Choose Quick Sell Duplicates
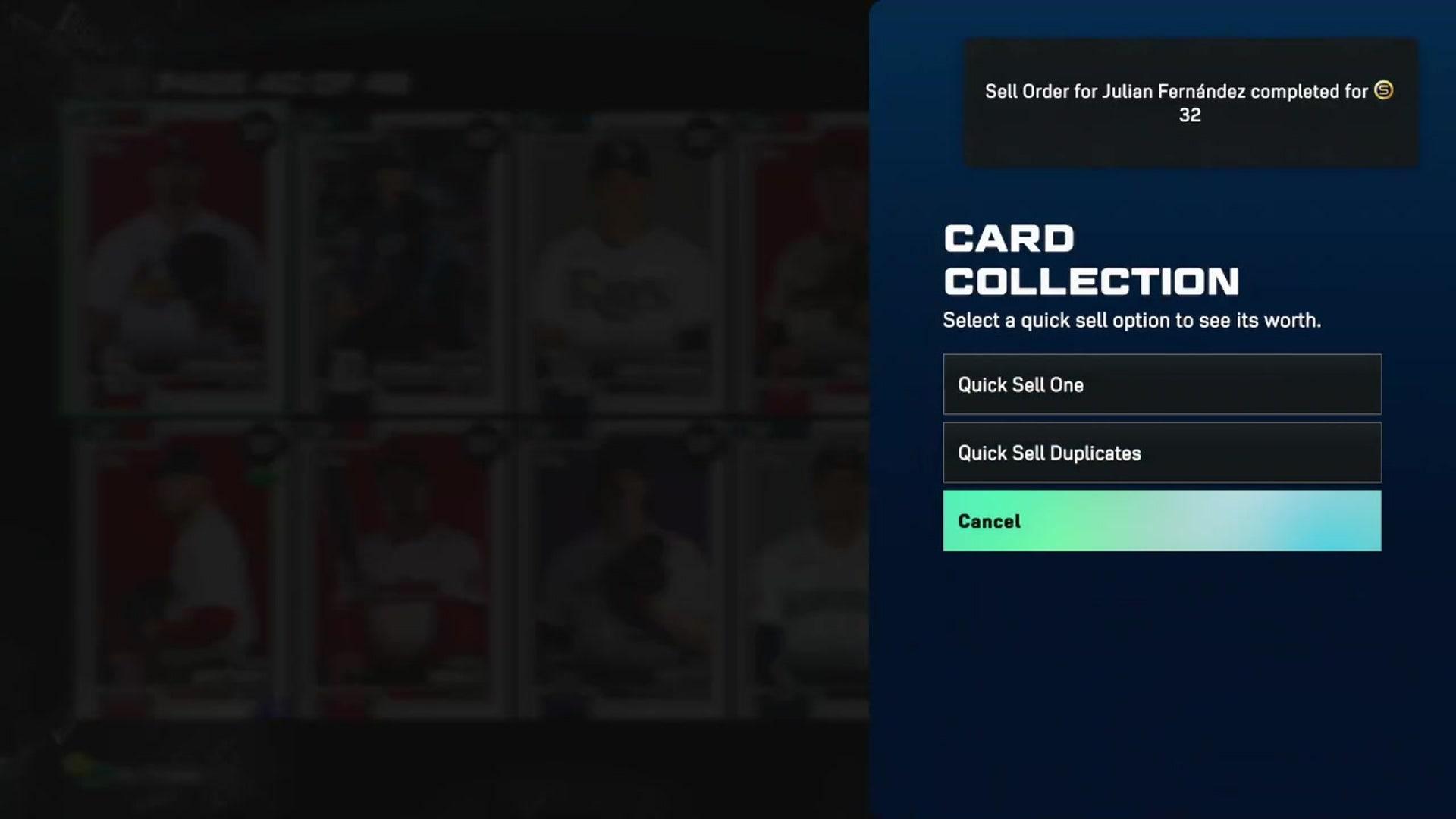1456x819 pixels. [x=1162, y=453]
